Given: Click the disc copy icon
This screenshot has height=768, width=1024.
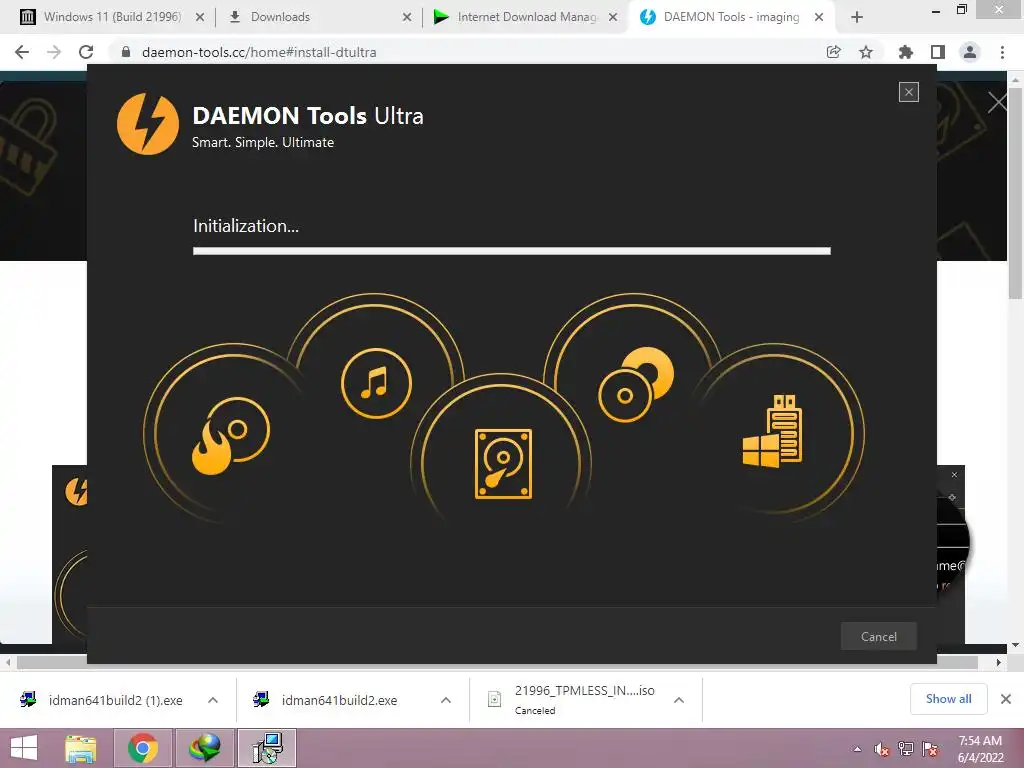Looking at the screenshot, I should pyautogui.click(x=635, y=384).
